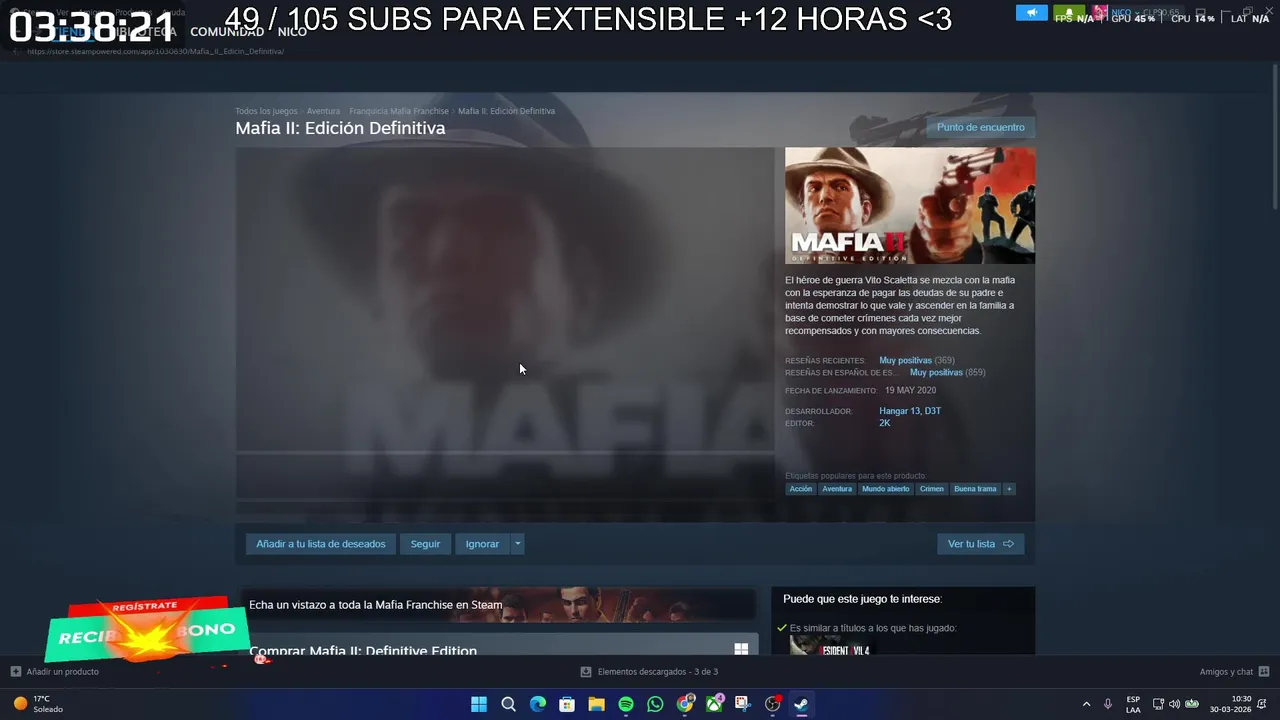
Task: Open the COMUNIDAD tab in Steam
Action: [x=227, y=32]
